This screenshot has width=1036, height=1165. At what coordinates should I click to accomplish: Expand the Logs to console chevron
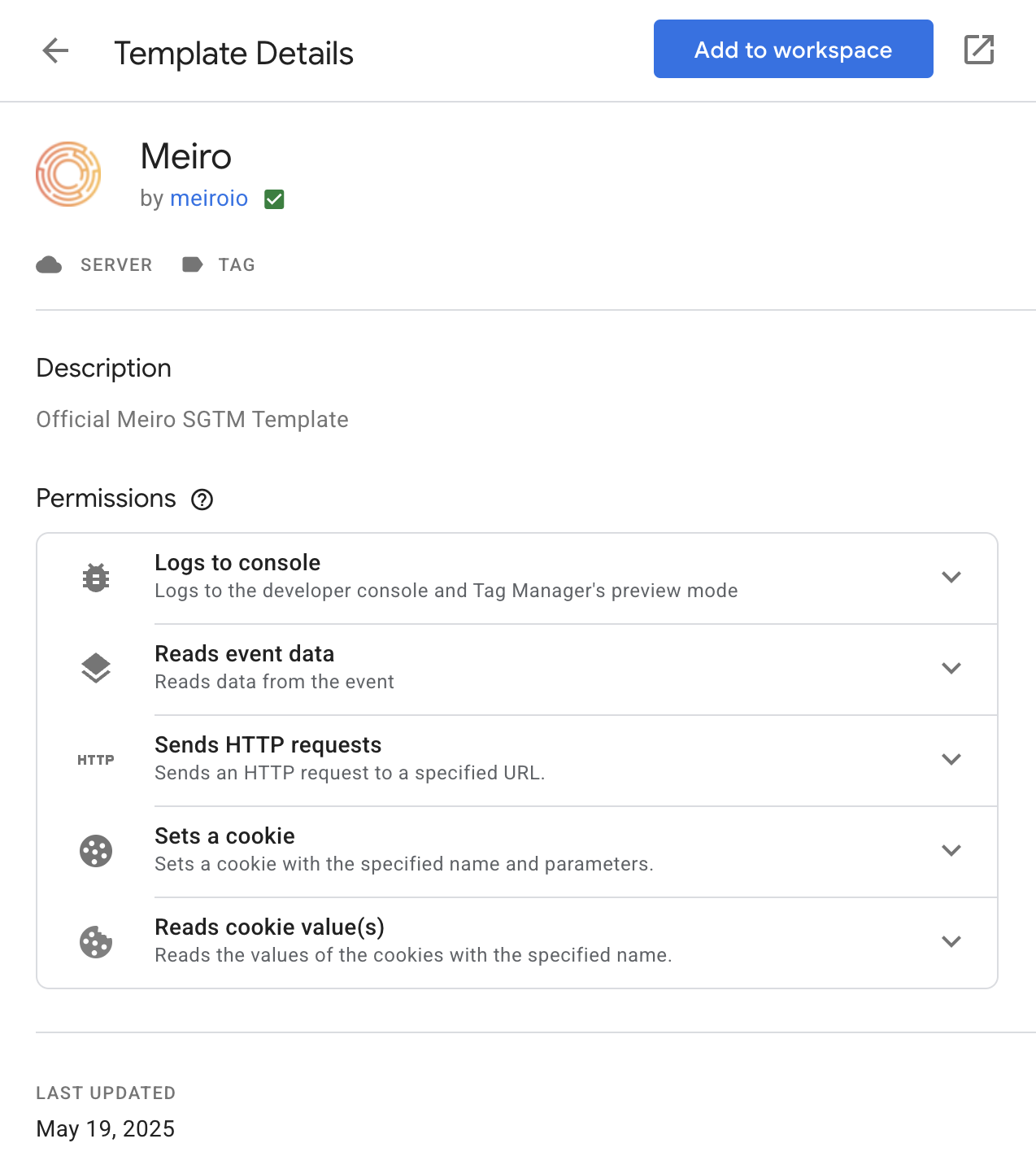pyautogui.click(x=951, y=577)
